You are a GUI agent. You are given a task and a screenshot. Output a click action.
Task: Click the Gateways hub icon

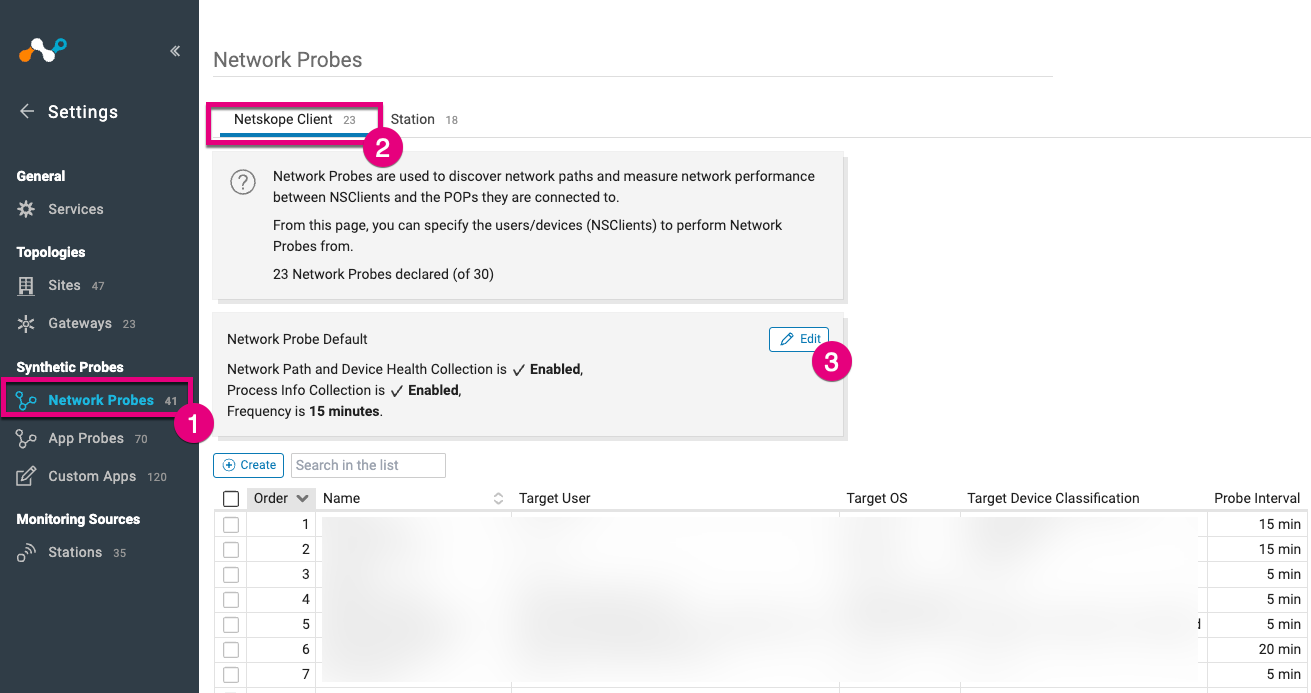tap(27, 323)
